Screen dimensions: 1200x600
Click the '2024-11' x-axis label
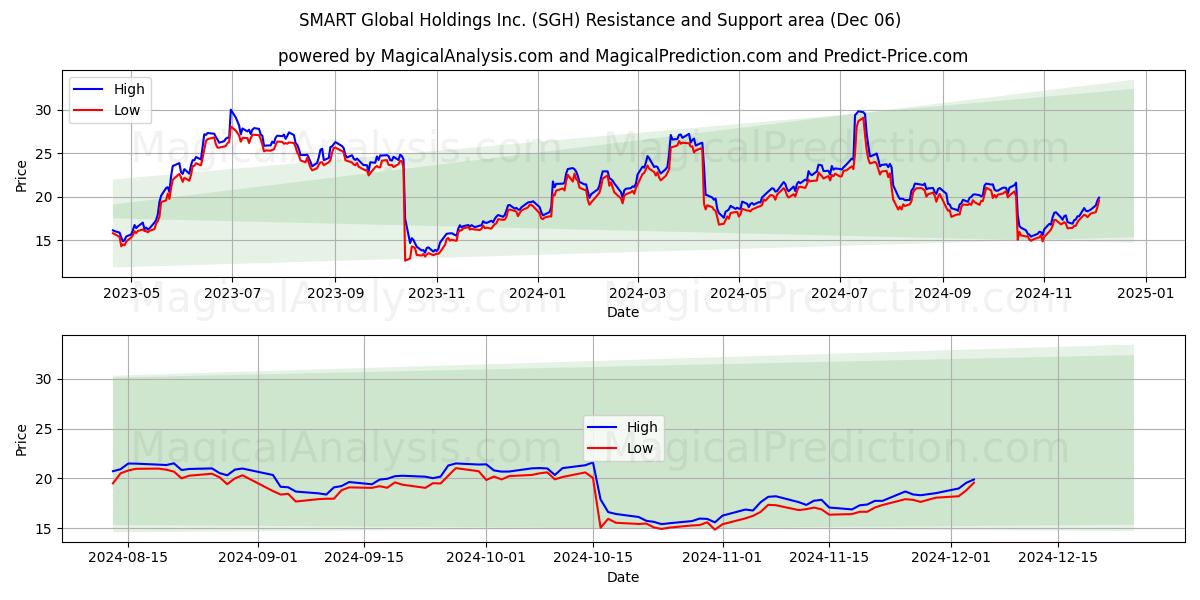coord(1044,293)
